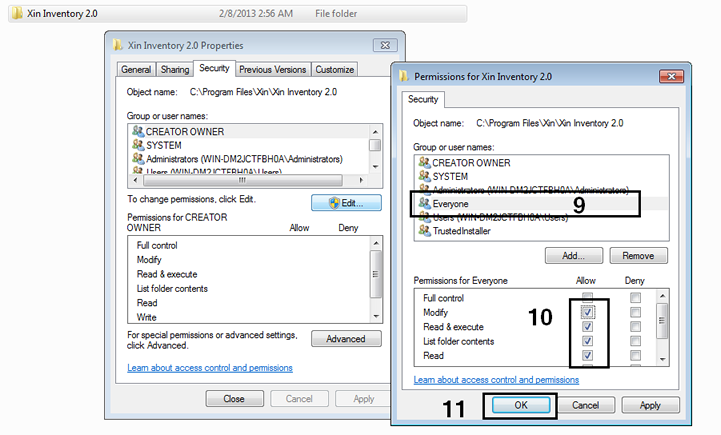Click the CREATOR OWNER group icon in the Properties window
Image resolution: width=721 pixels, height=435 pixels.
coord(138,131)
